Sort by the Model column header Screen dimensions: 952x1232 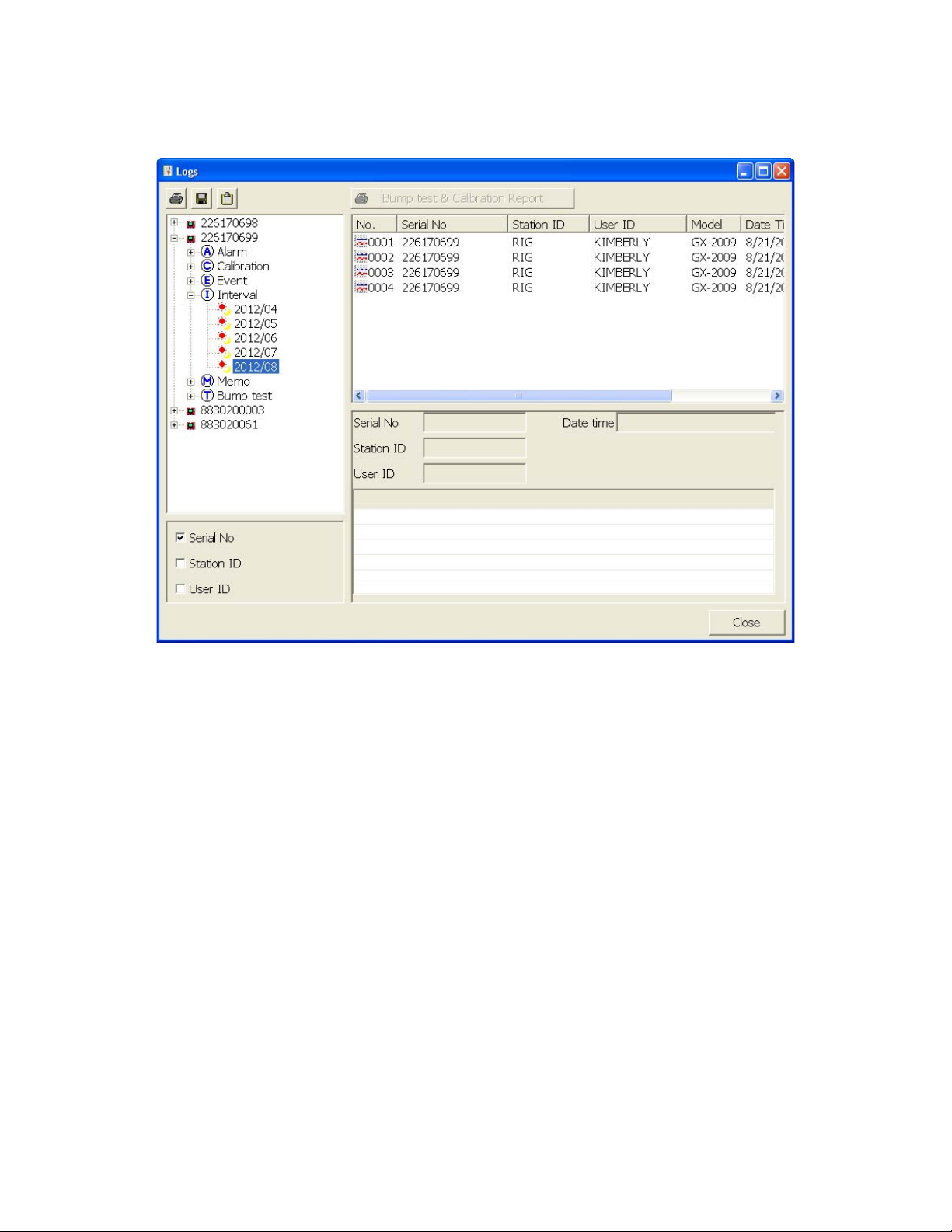click(x=713, y=224)
